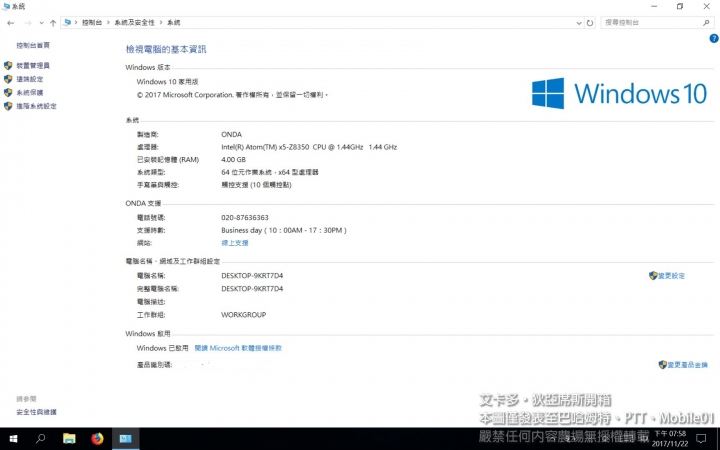This screenshot has width=720, height=450.
Task: Click the shield icon beside 系統保護
Action: click(x=8, y=93)
